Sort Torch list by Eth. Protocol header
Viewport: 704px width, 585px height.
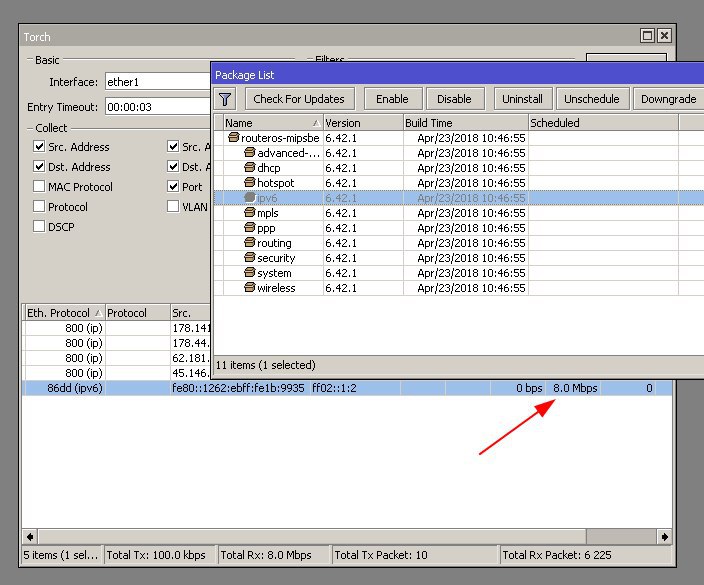click(x=64, y=312)
